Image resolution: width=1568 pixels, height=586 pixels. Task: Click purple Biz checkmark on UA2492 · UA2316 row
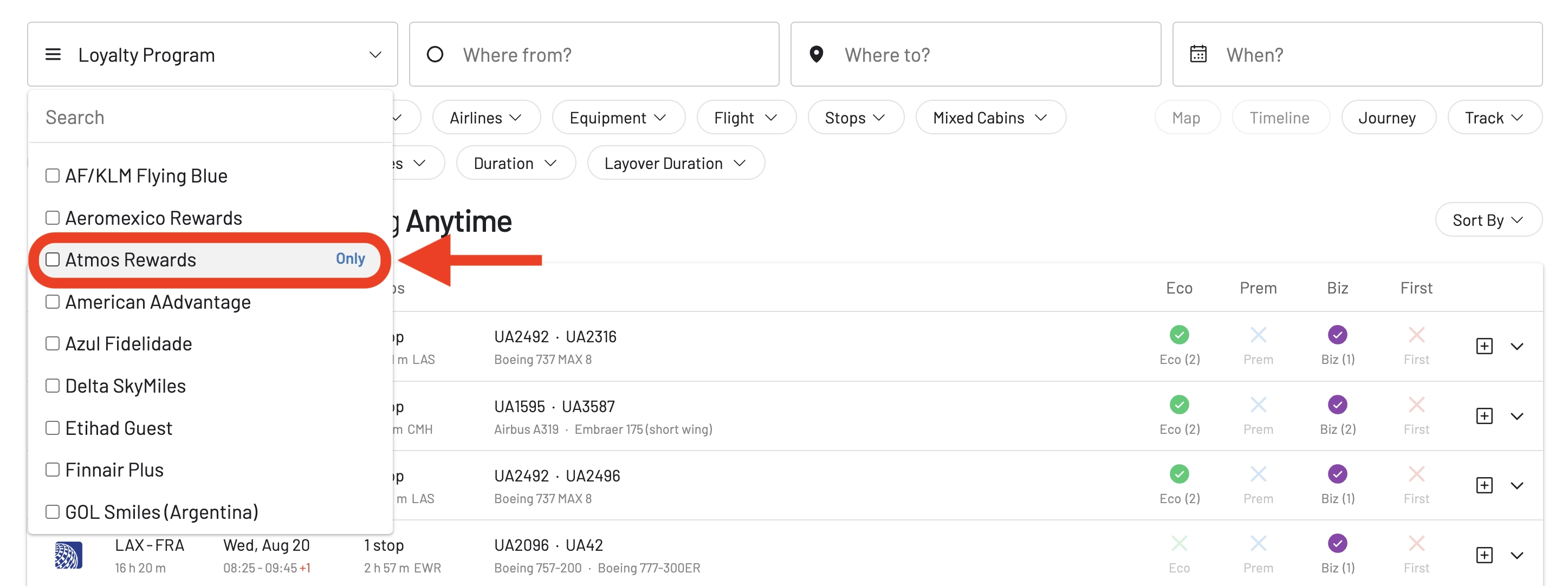[1337, 335]
